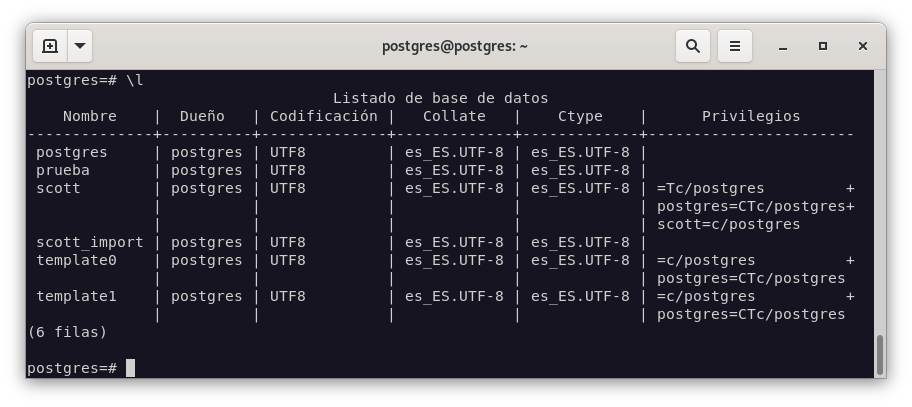This screenshot has height=407, width=912.
Task: Open the hamburger main menu
Action: click(735, 46)
